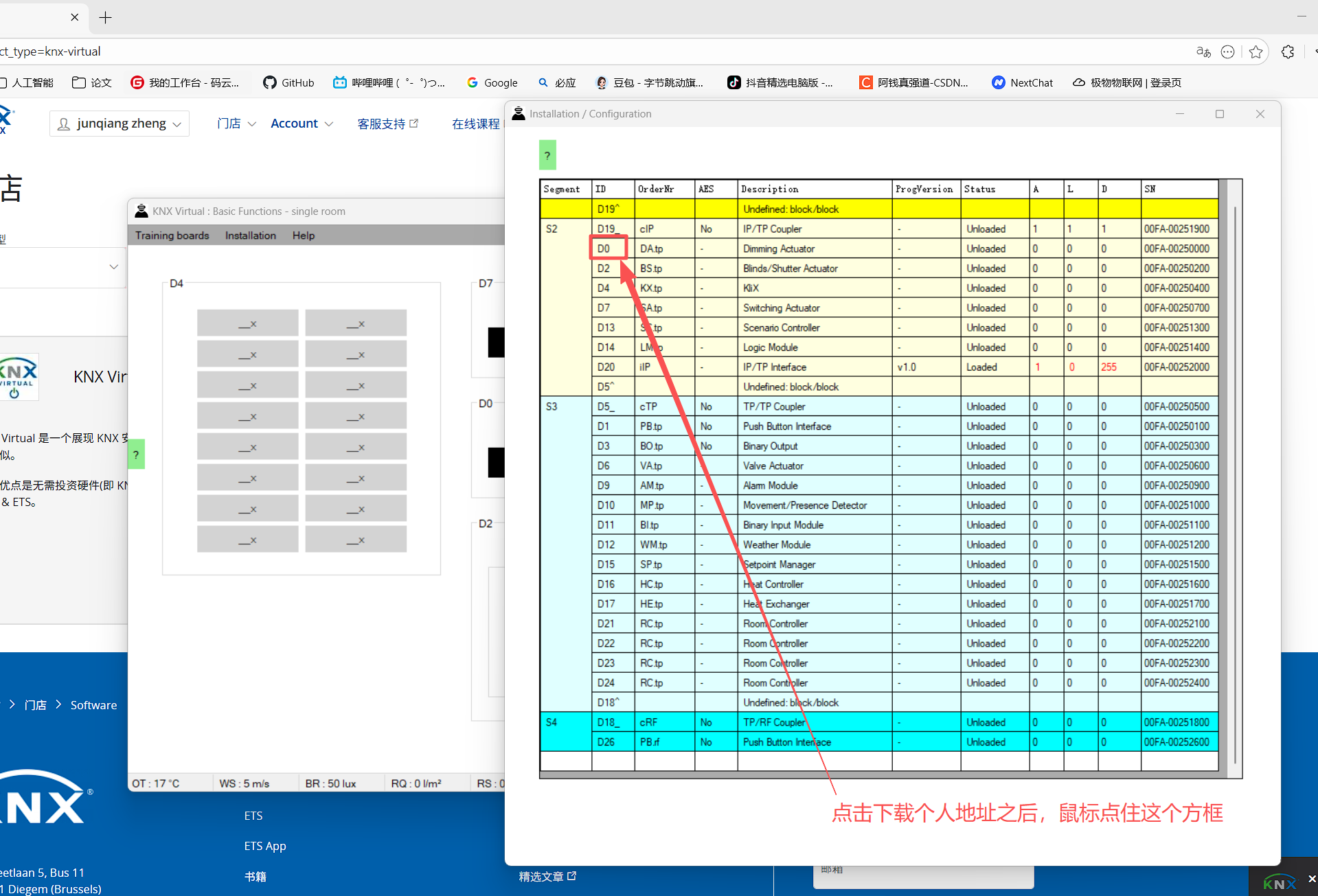Viewport: 1318px width, 896px height.
Task: Click serial number 00FA-00252000
Action: [x=1179, y=367]
